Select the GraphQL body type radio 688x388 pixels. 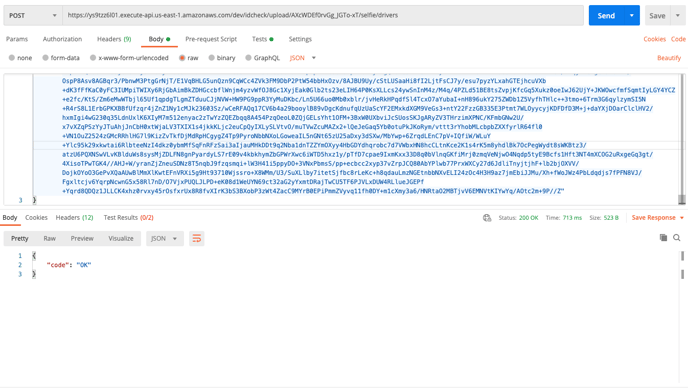tap(248, 57)
